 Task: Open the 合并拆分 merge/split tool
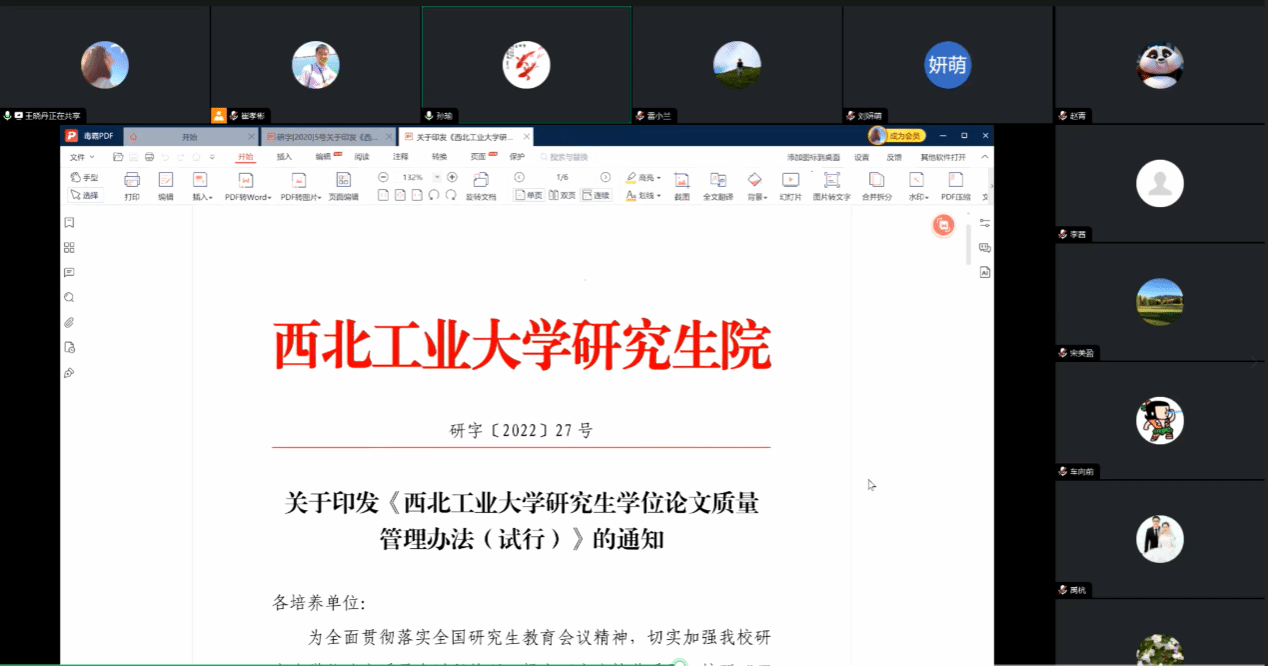click(x=876, y=185)
